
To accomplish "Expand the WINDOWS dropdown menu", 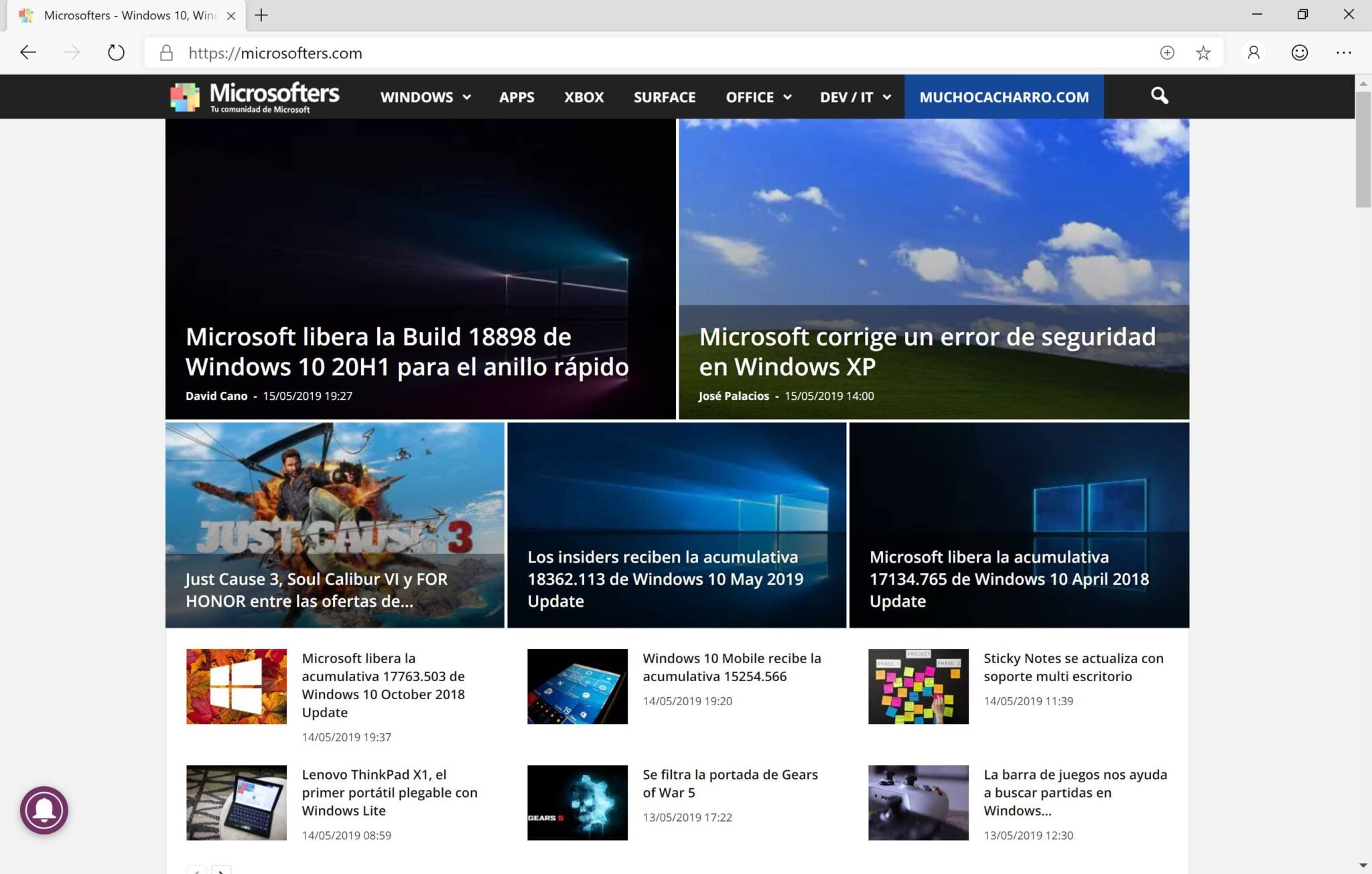I will (425, 96).
